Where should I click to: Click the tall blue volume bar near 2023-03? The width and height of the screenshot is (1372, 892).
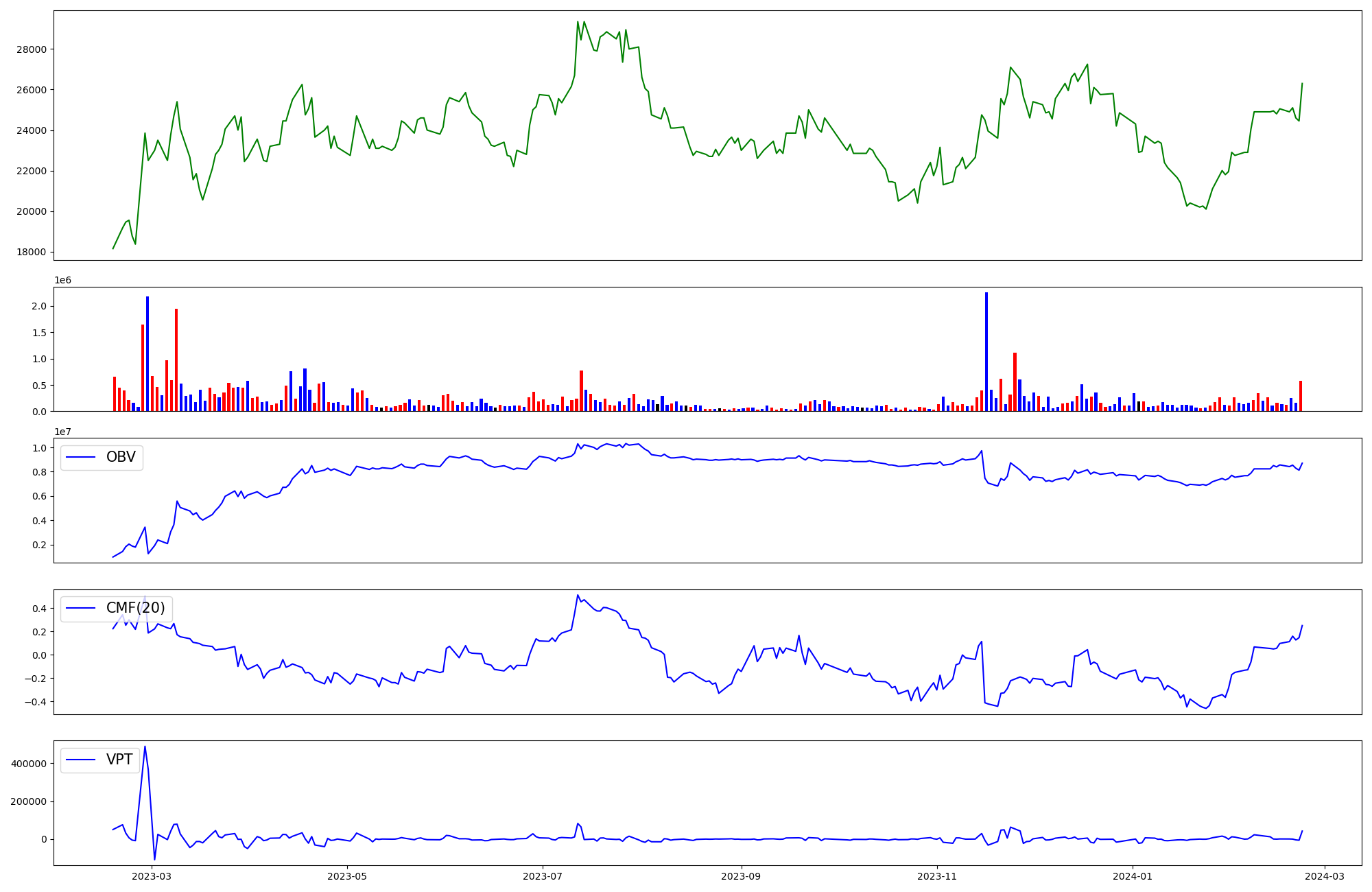click(x=147, y=353)
